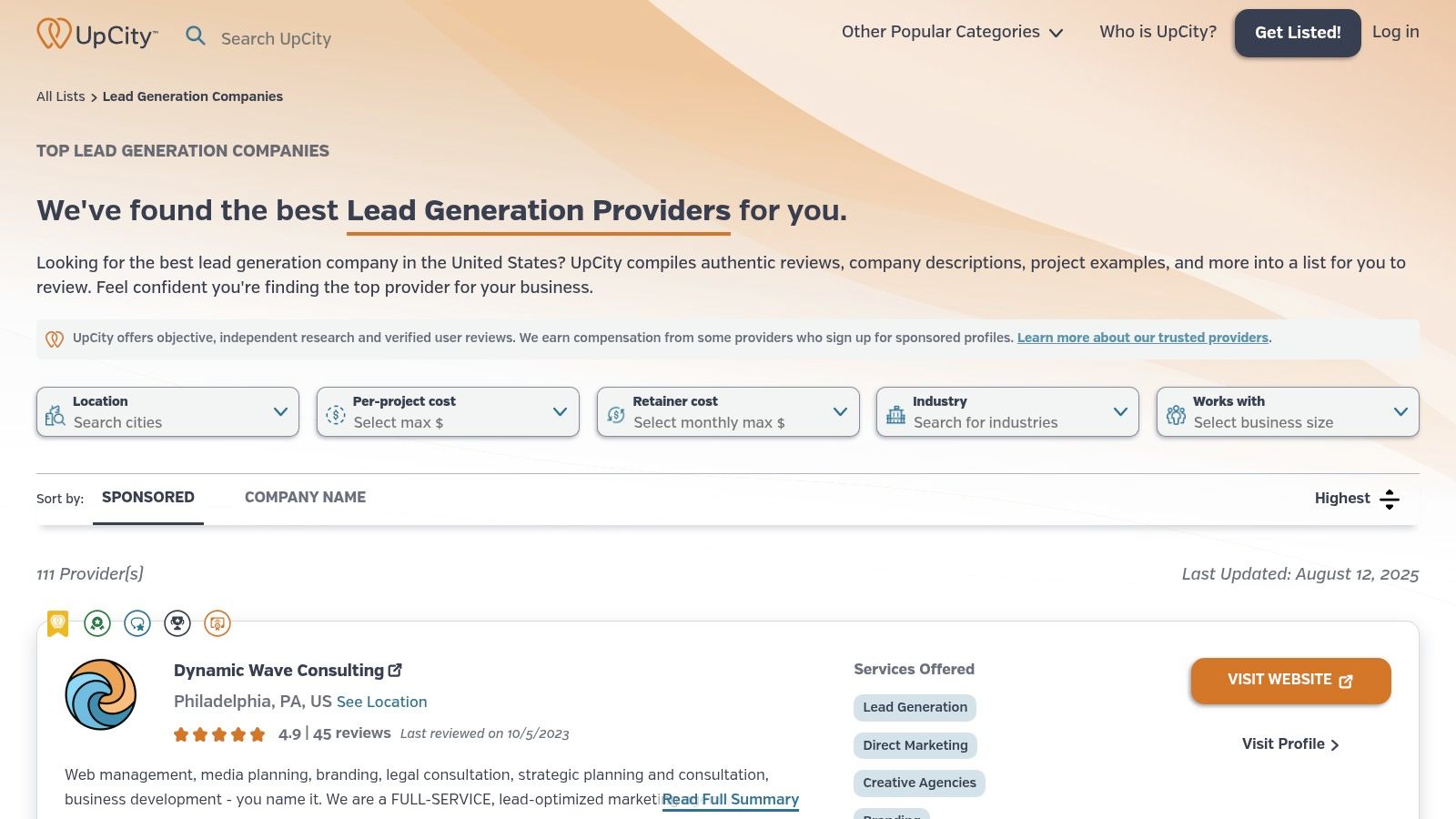Open the Per-project cost dropdown

tap(448, 412)
